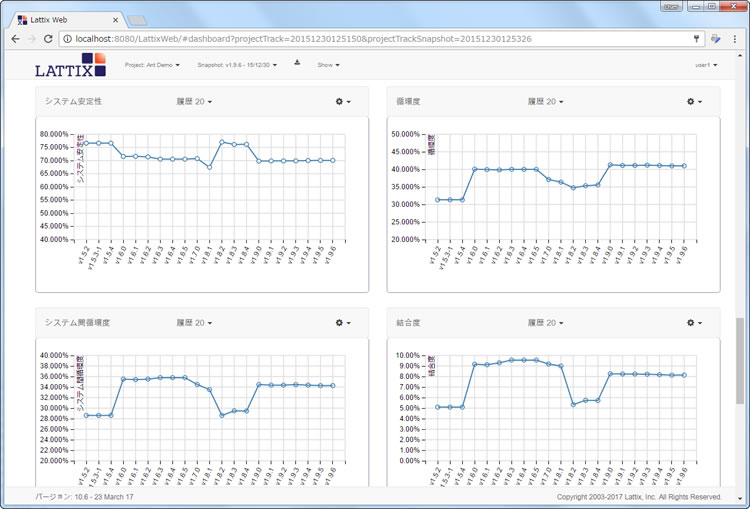Open 履歴 20 dropdown in 結合度 panel
This screenshot has width=750, height=509.
click(x=545, y=323)
